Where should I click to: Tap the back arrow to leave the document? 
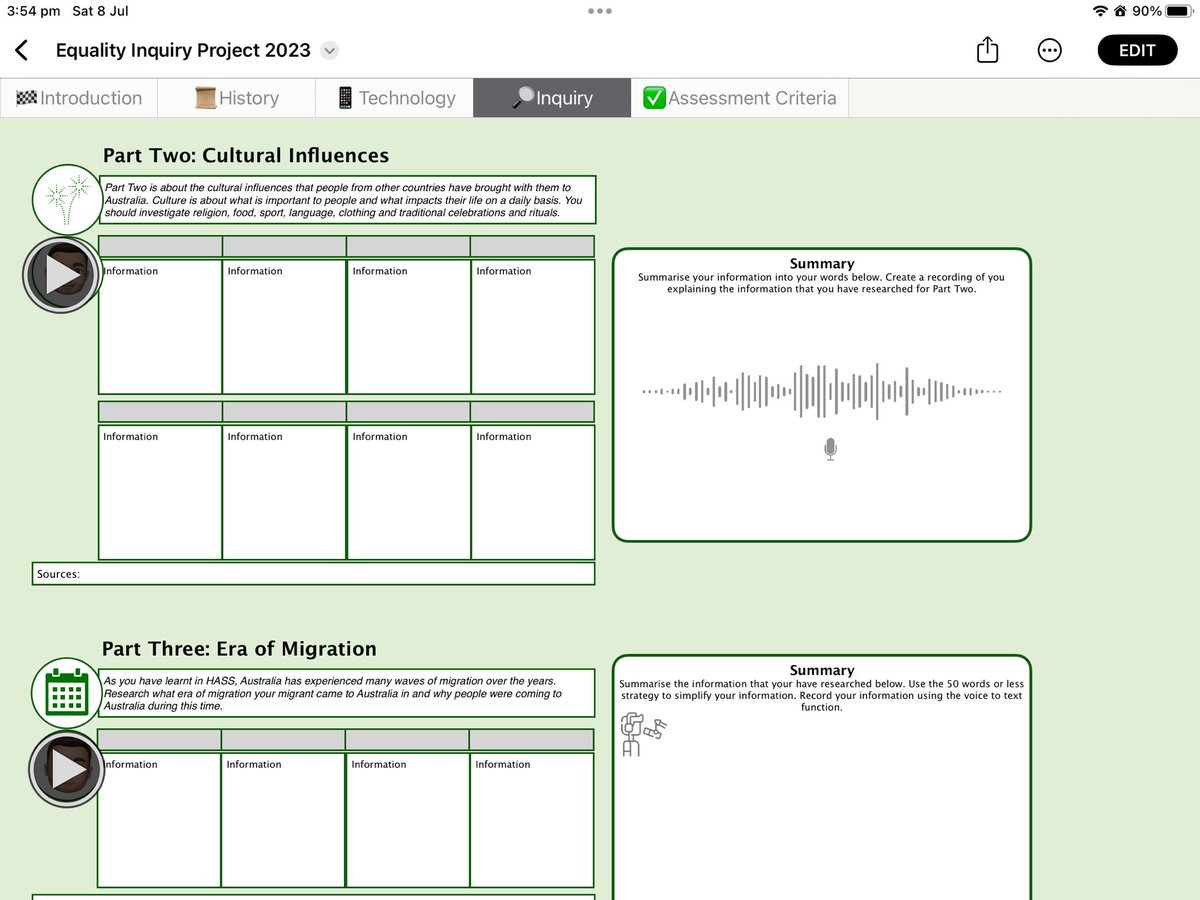pyautogui.click(x=22, y=50)
